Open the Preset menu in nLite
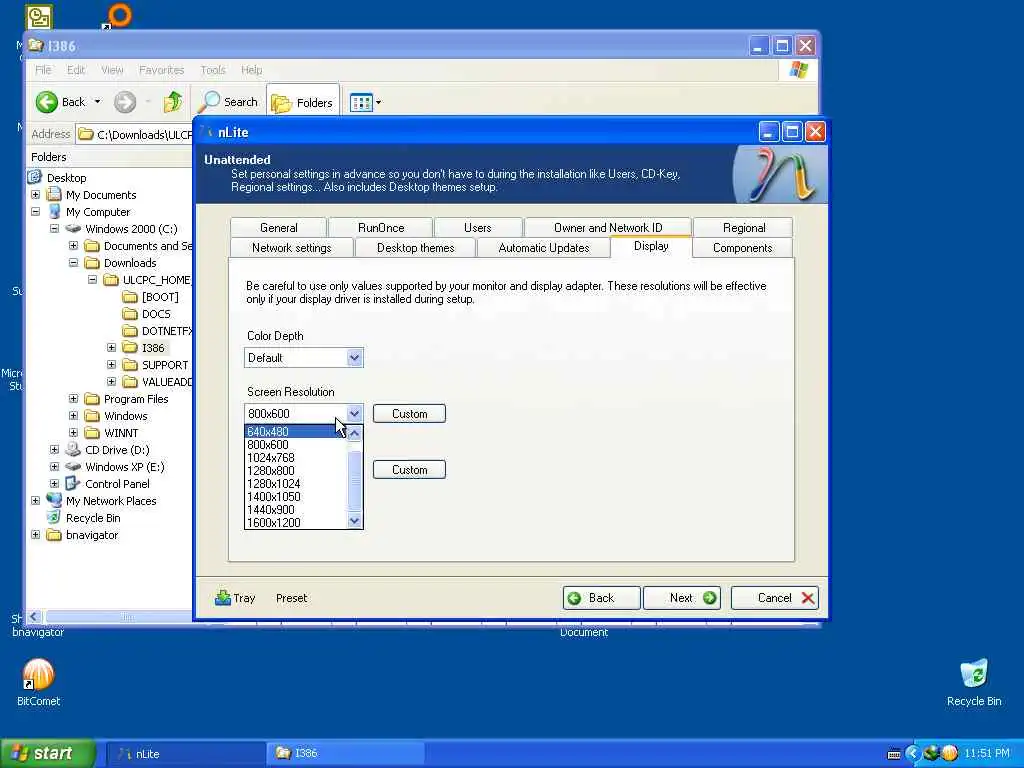 [x=291, y=598]
